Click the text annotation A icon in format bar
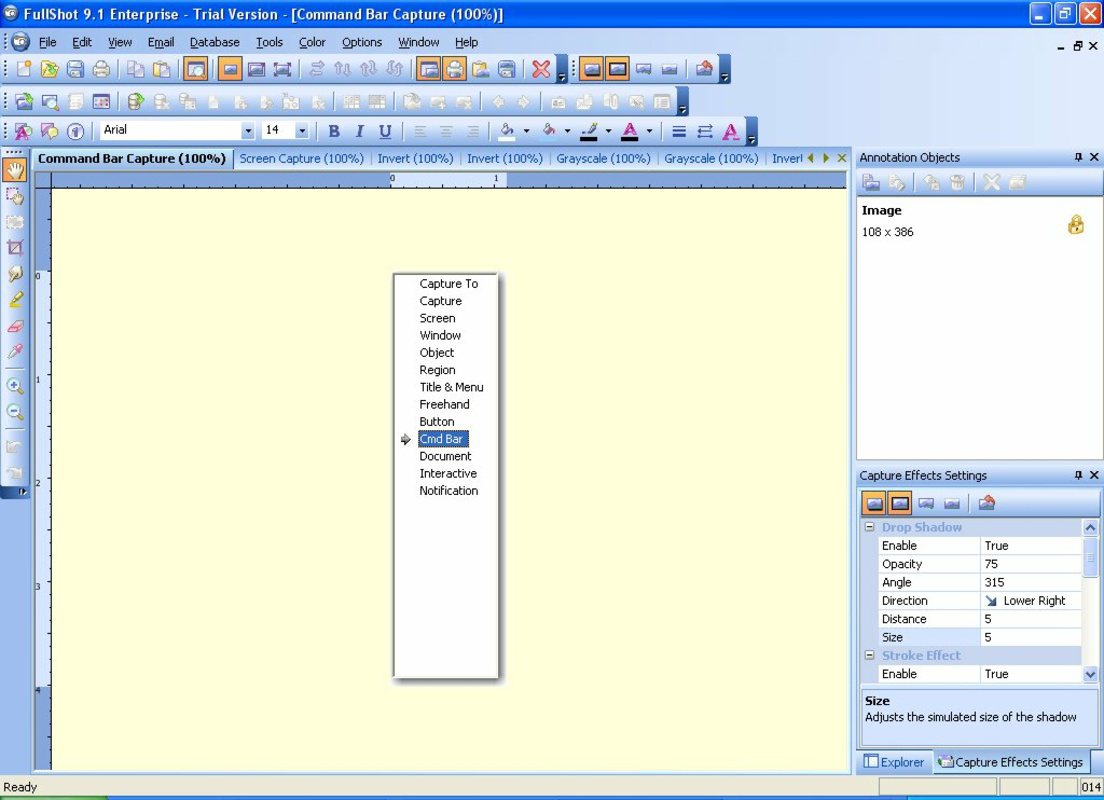1104x800 pixels. click(x=23, y=131)
